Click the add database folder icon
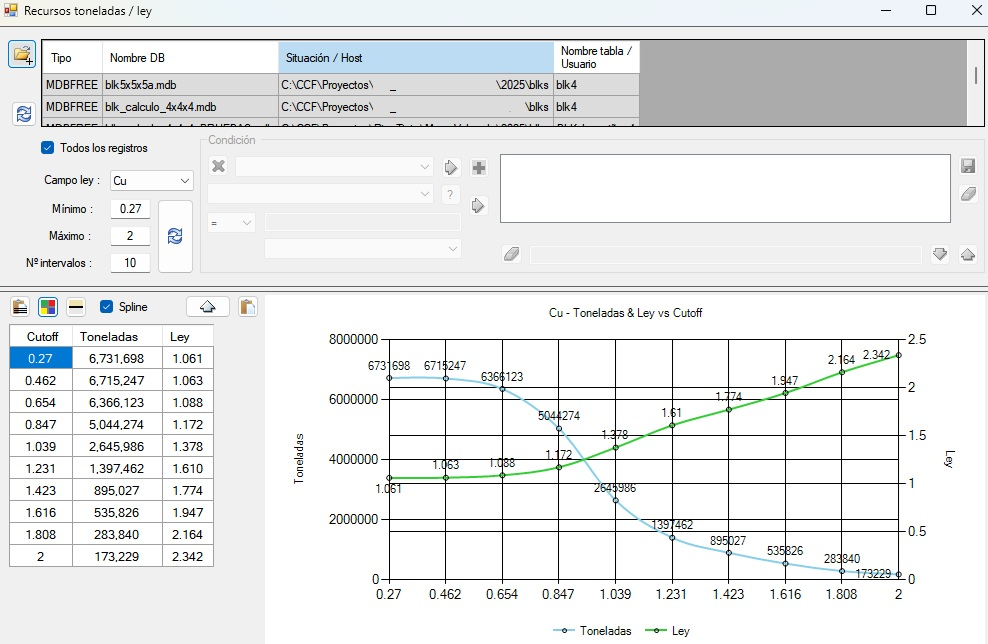 click(x=22, y=55)
